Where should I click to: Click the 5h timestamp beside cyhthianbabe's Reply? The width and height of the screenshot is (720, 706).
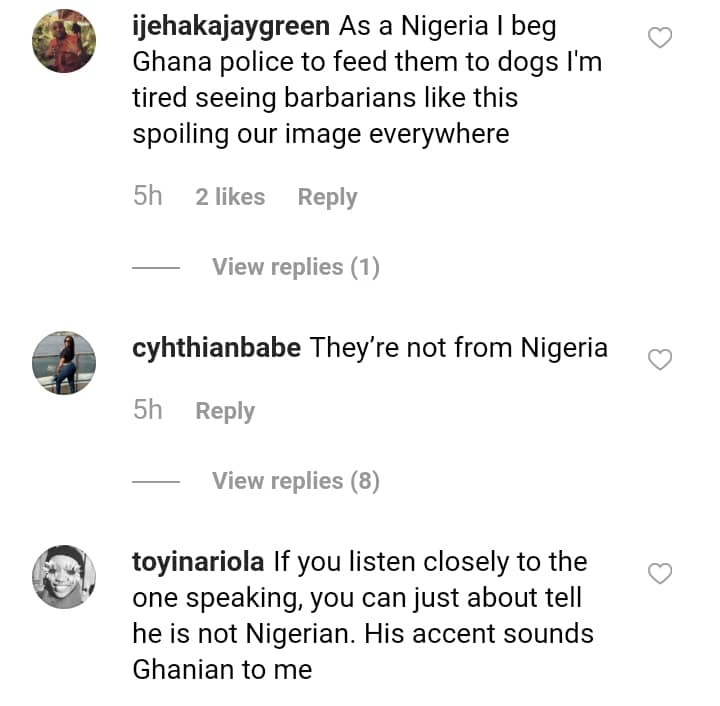(147, 410)
